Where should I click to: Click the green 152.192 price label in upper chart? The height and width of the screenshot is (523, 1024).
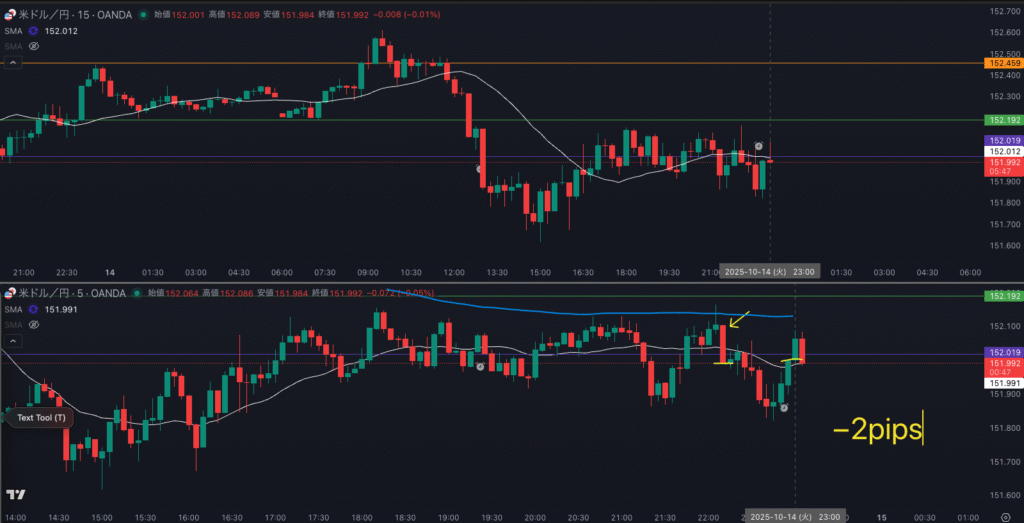click(x=1002, y=120)
